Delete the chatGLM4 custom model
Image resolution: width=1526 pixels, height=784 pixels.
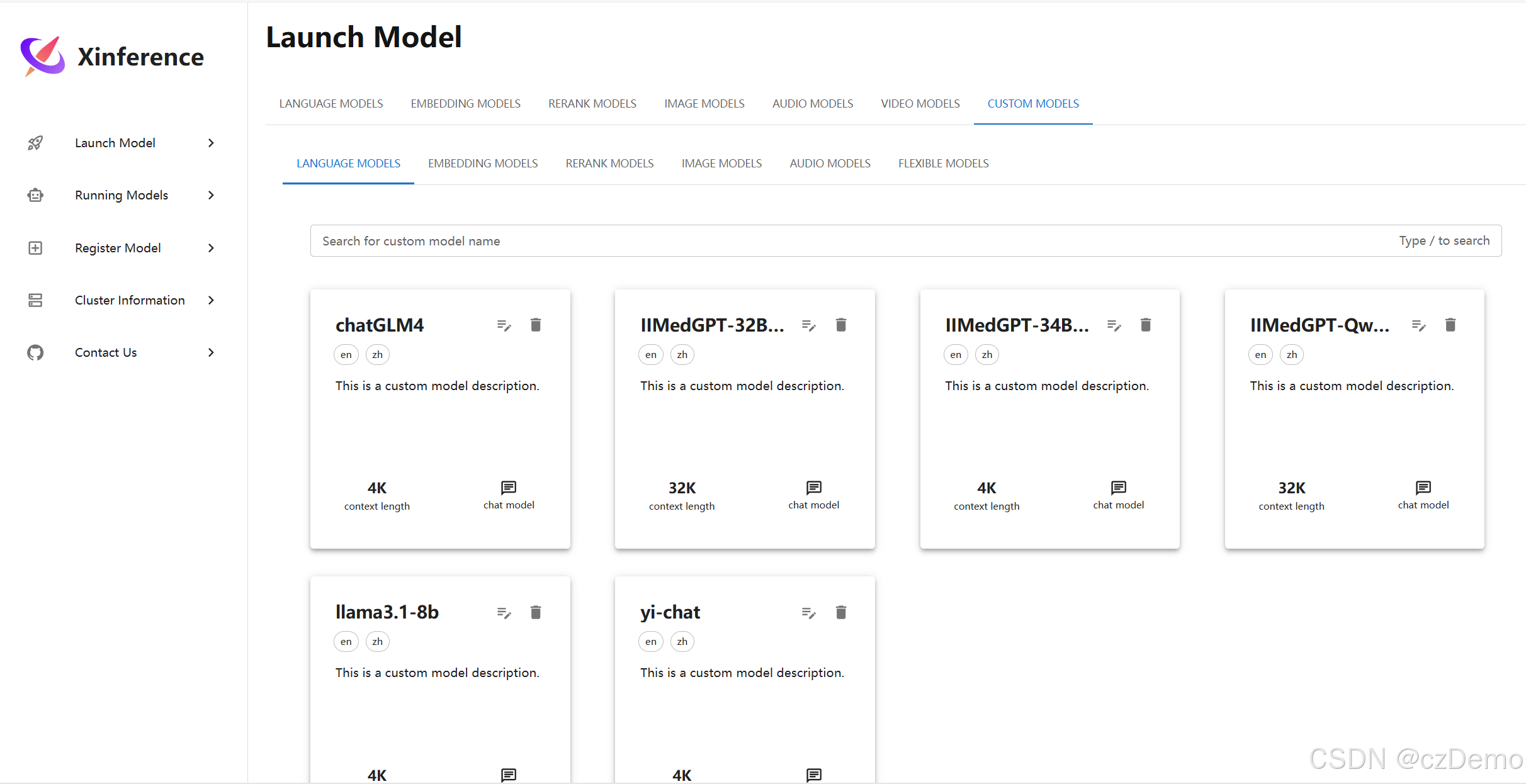tap(536, 325)
